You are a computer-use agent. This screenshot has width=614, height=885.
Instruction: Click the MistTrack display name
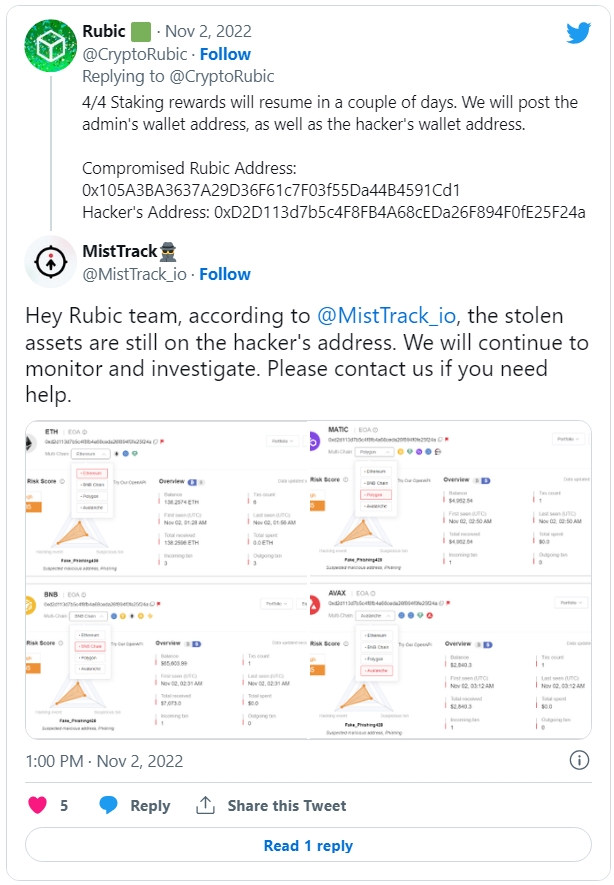pyautogui.click(x=120, y=251)
